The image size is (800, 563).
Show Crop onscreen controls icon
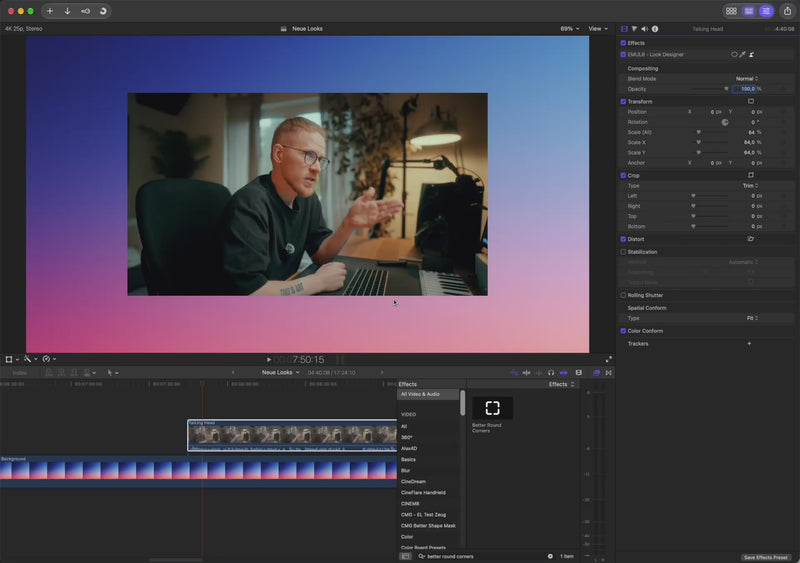click(751, 175)
